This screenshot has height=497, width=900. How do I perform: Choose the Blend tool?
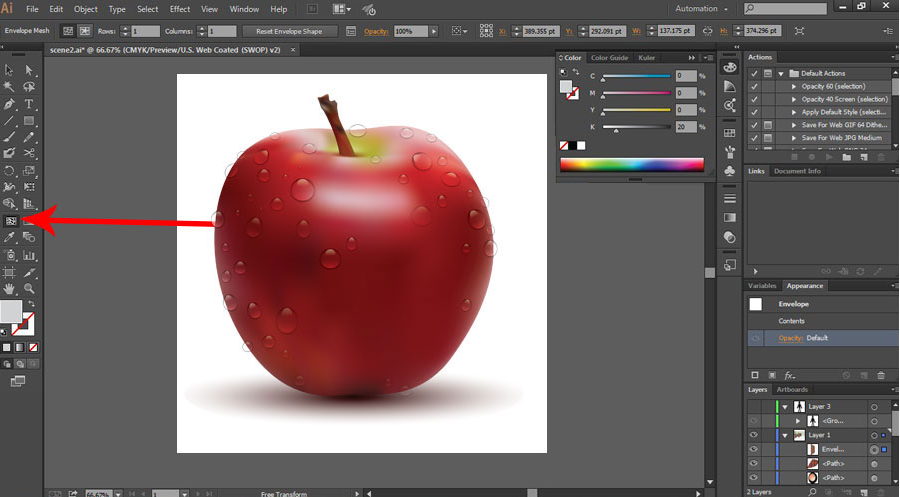tap(29, 237)
